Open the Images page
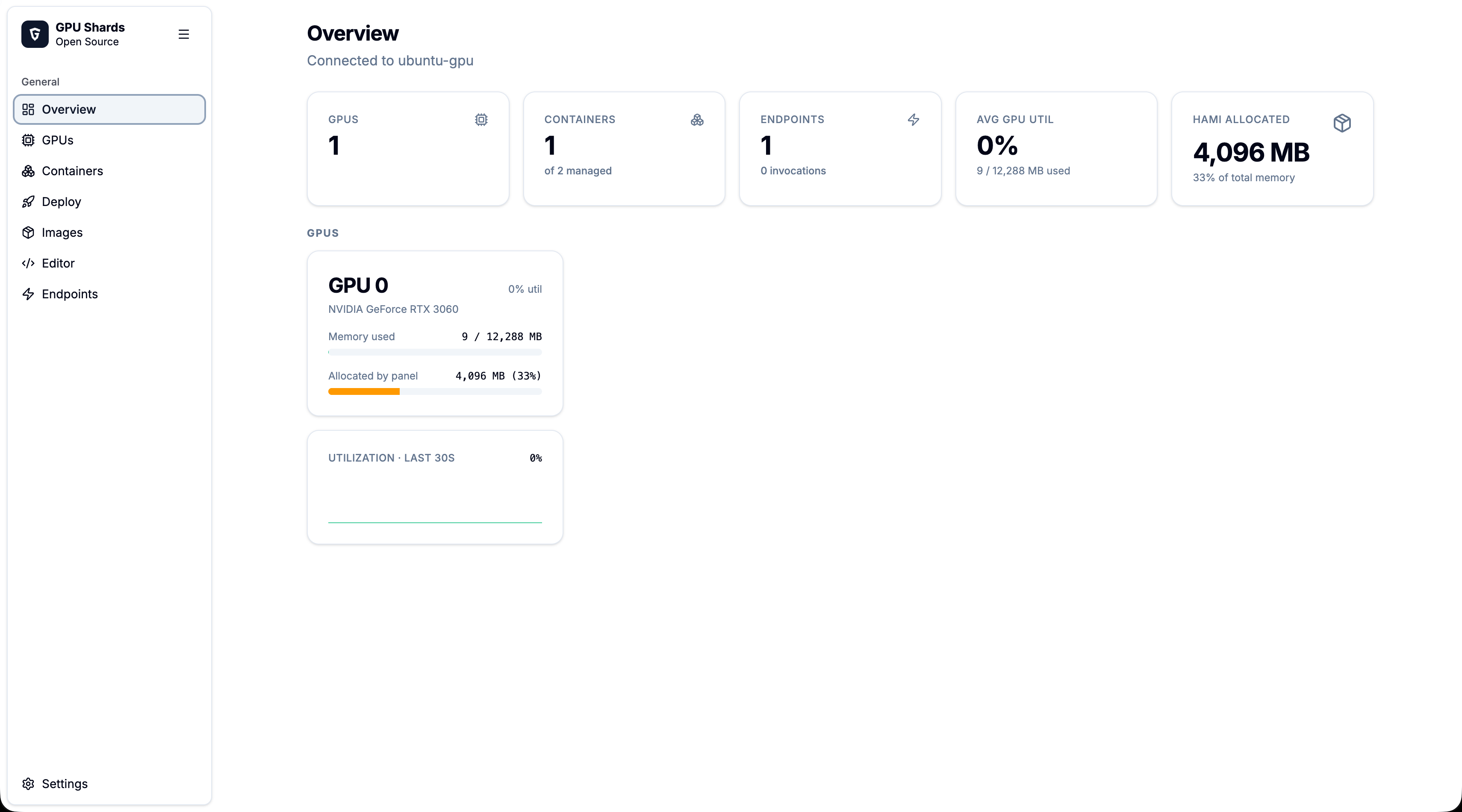1462x812 pixels. (109, 232)
